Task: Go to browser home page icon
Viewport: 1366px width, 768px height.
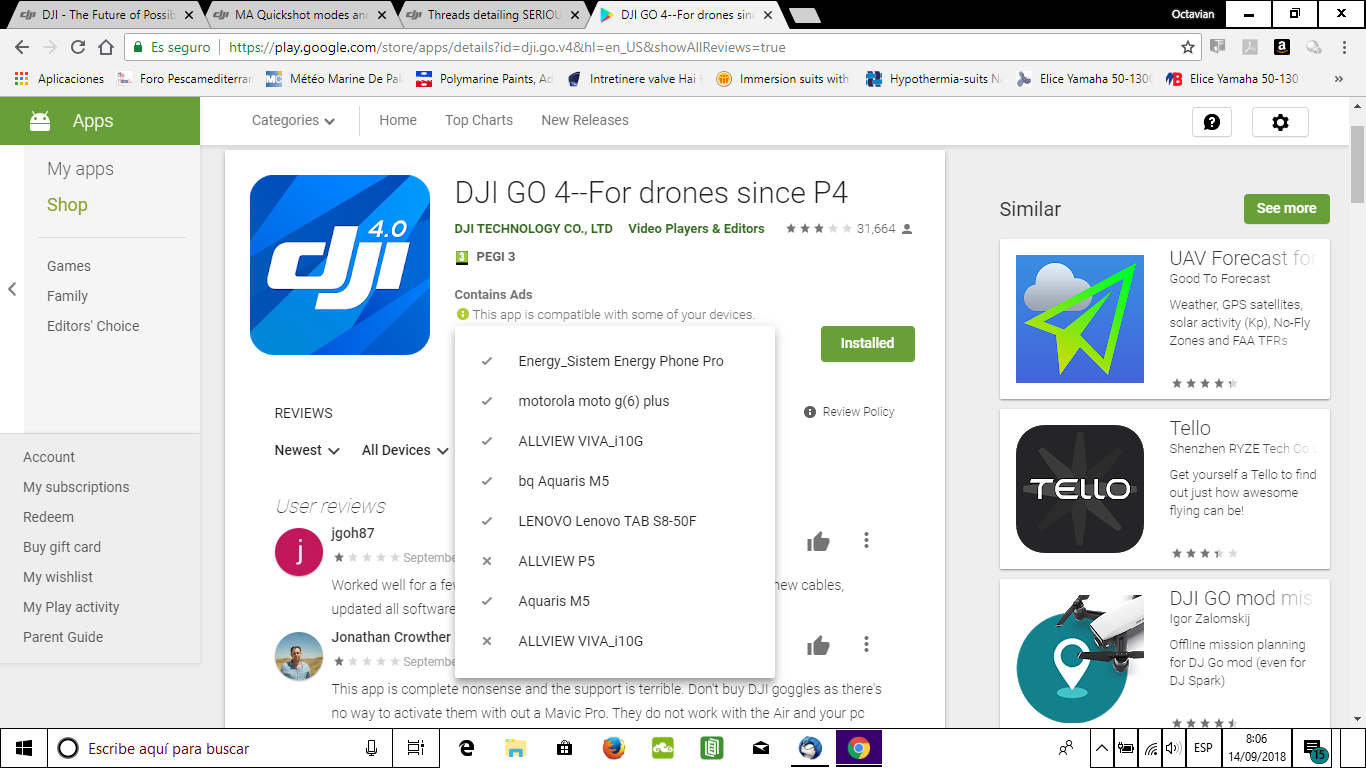Action: 106,47
